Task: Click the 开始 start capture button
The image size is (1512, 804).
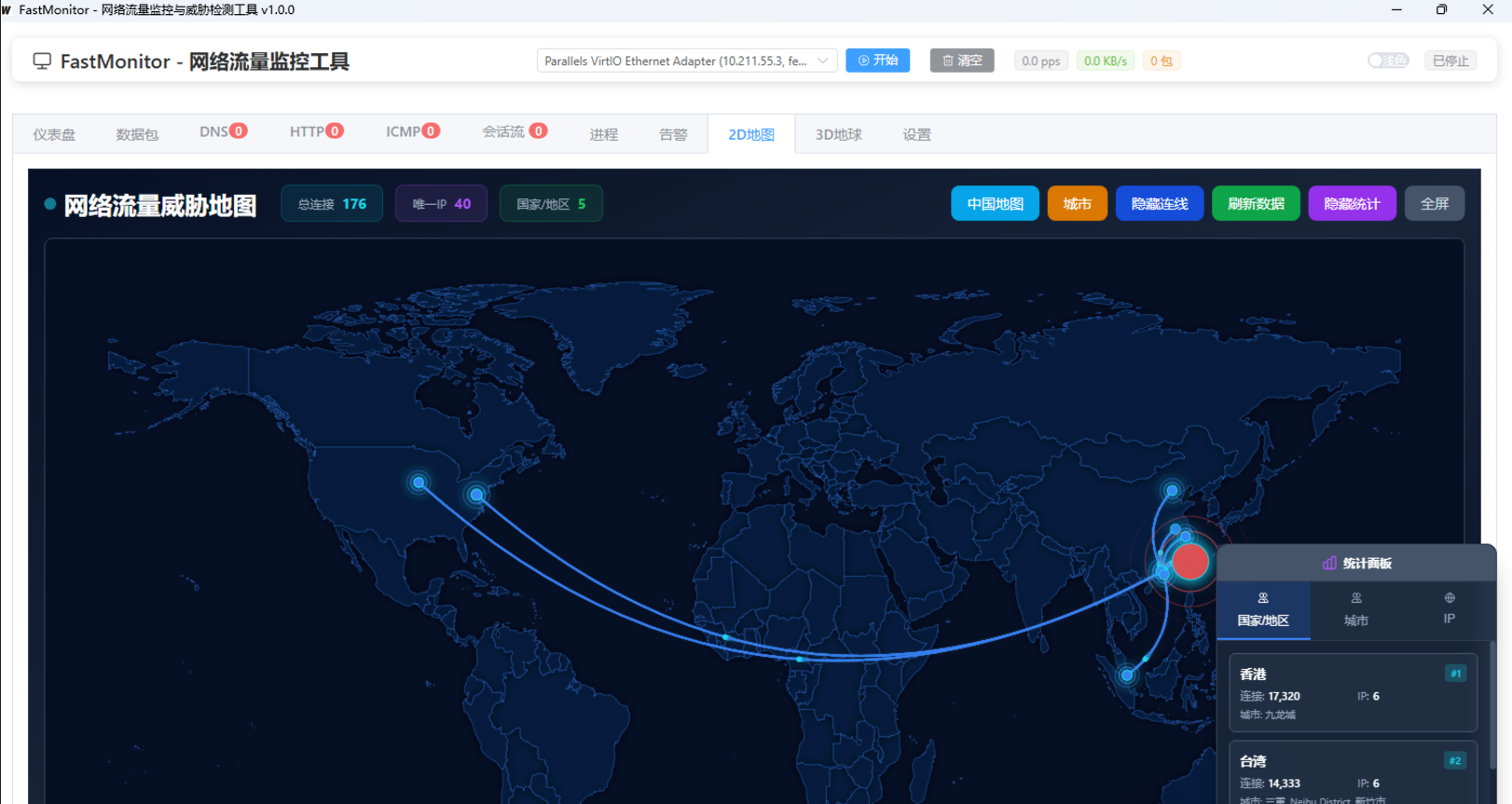Action: (x=877, y=61)
